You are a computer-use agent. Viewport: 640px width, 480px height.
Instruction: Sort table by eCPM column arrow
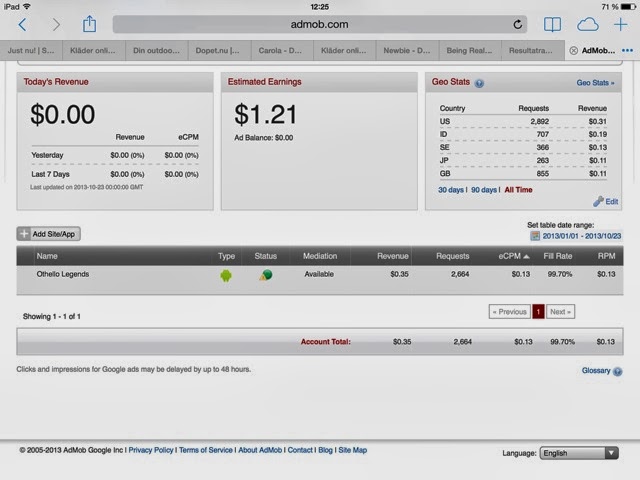tap(527, 256)
